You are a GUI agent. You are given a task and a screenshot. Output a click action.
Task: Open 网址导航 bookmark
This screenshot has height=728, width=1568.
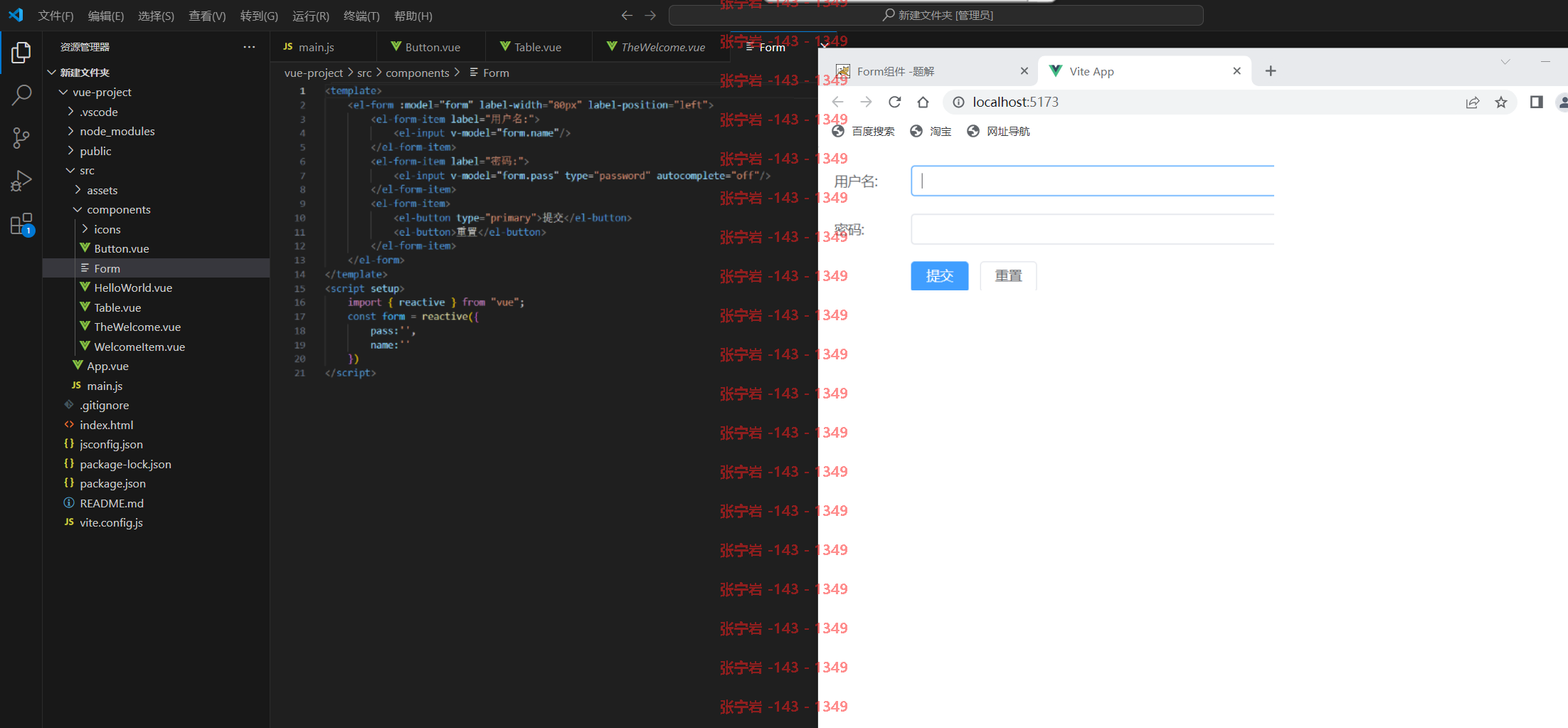pyautogui.click(x=998, y=132)
